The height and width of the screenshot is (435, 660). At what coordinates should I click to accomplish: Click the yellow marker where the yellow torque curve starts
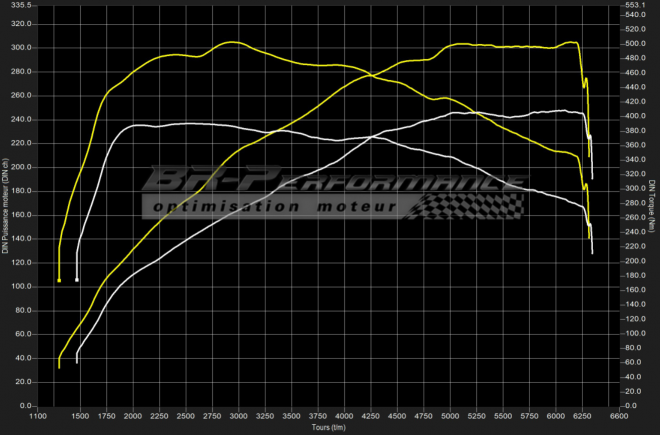click(59, 281)
